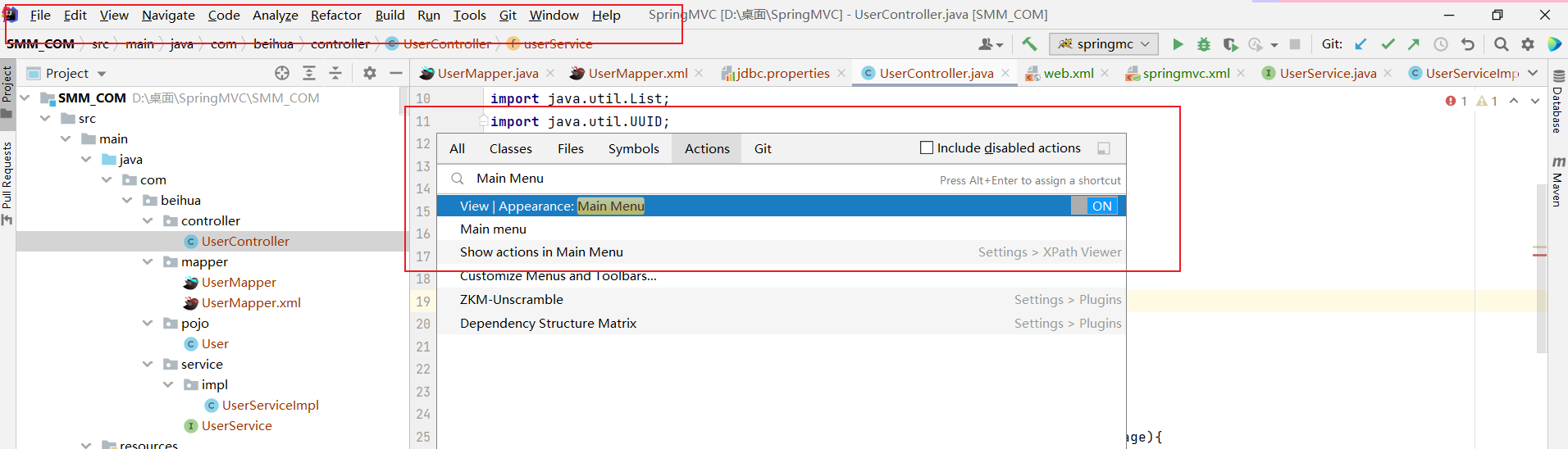
Task: Collapse the SMM_COM project root
Action: 25,98
